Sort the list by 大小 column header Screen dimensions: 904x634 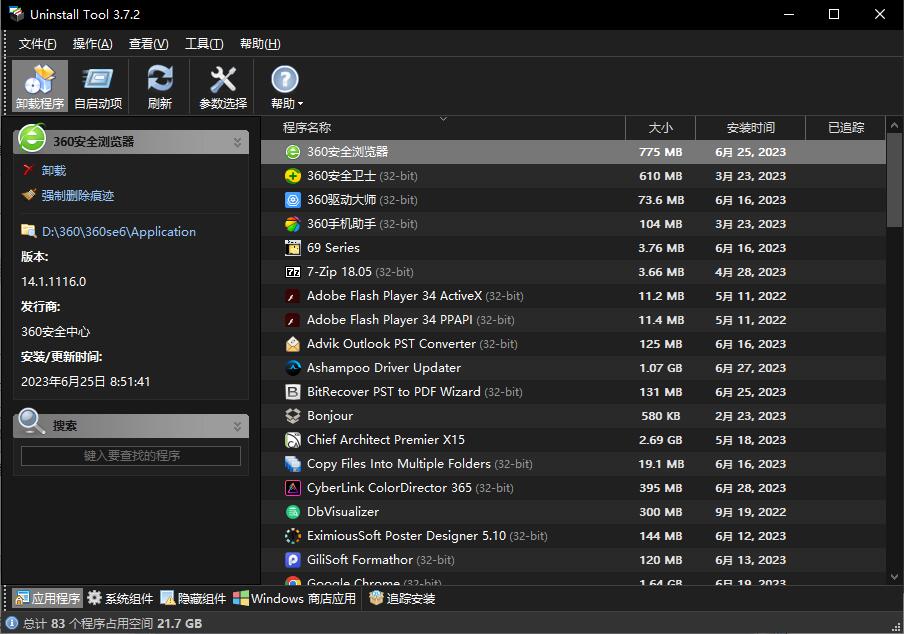[x=660, y=128]
